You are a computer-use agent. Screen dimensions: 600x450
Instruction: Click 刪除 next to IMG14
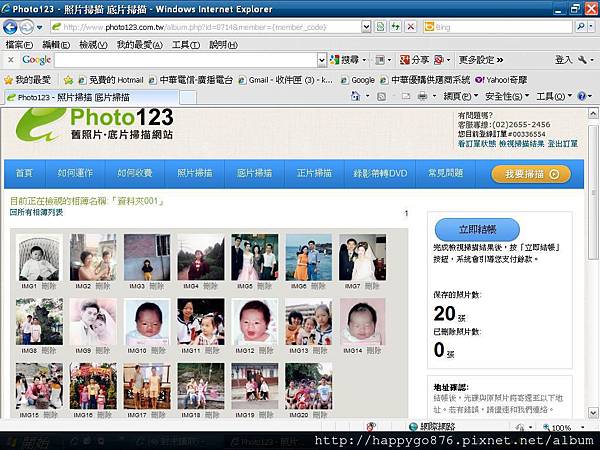373,350
